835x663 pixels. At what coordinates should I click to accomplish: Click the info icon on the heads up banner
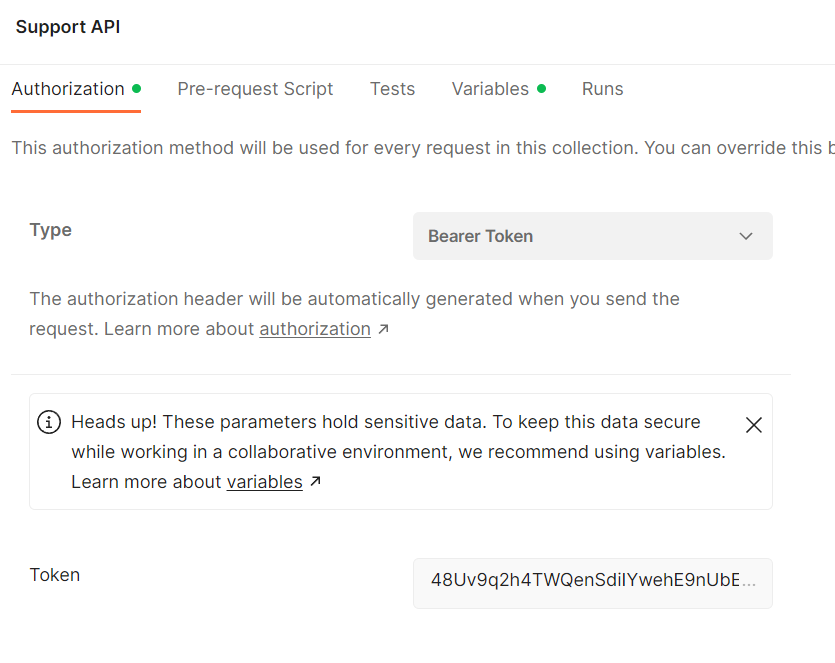coord(49,422)
